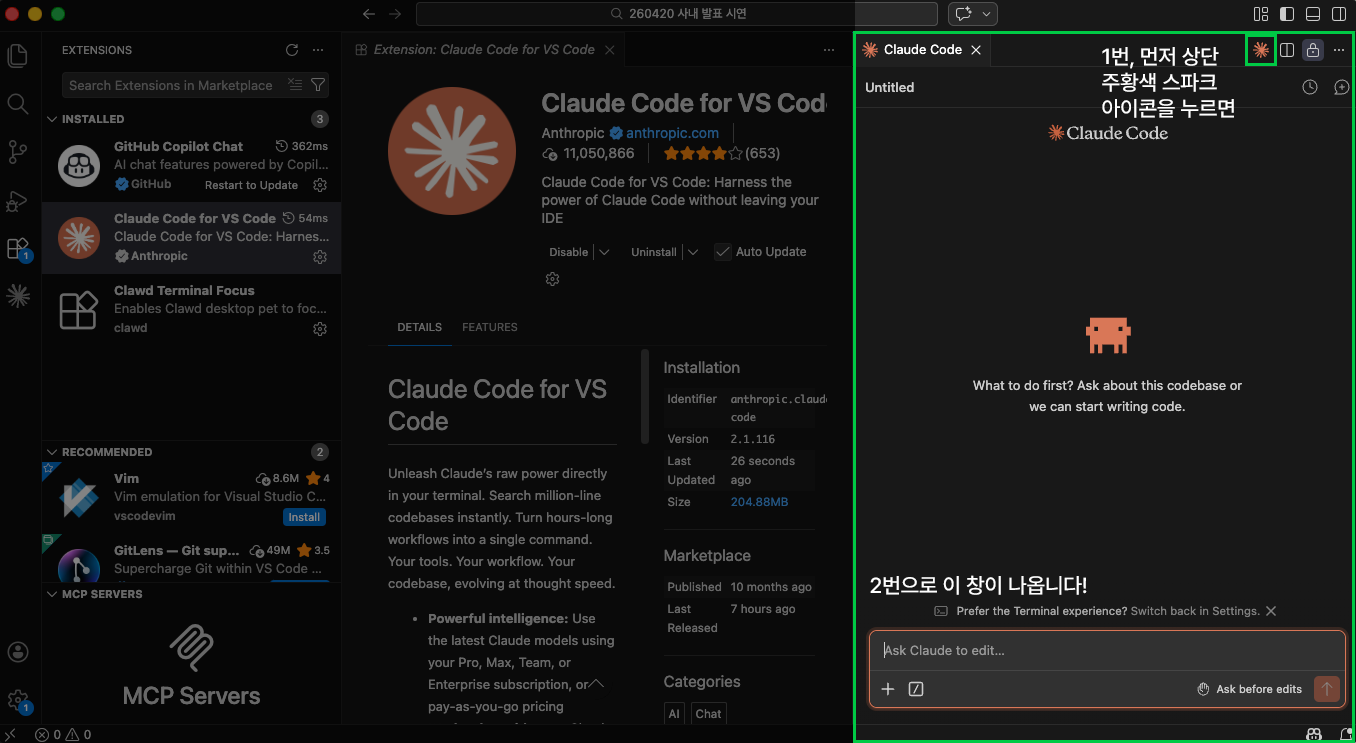The width and height of the screenshot is (1356, 743).
Task: Open the Extensions view more actions menu
Action: coord(318,50)
